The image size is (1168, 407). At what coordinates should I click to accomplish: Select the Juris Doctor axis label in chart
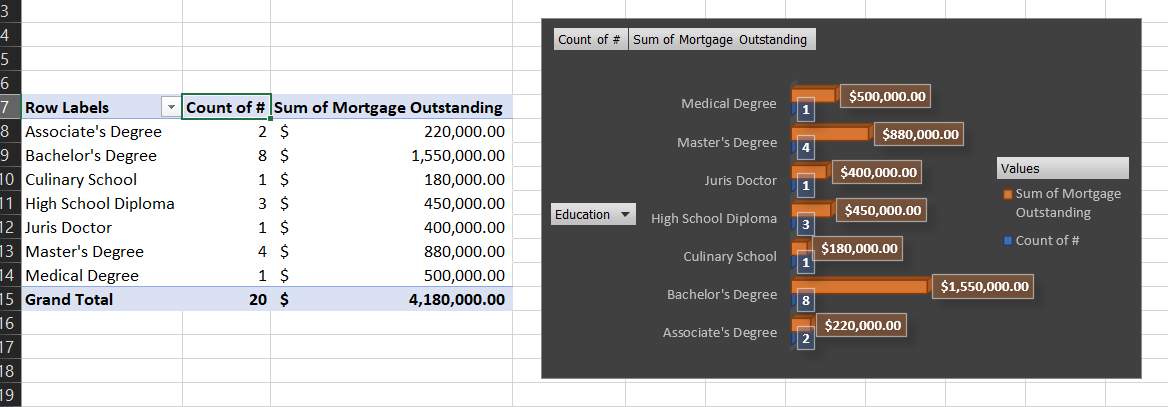pyautogui.click(x=740, y=181)
